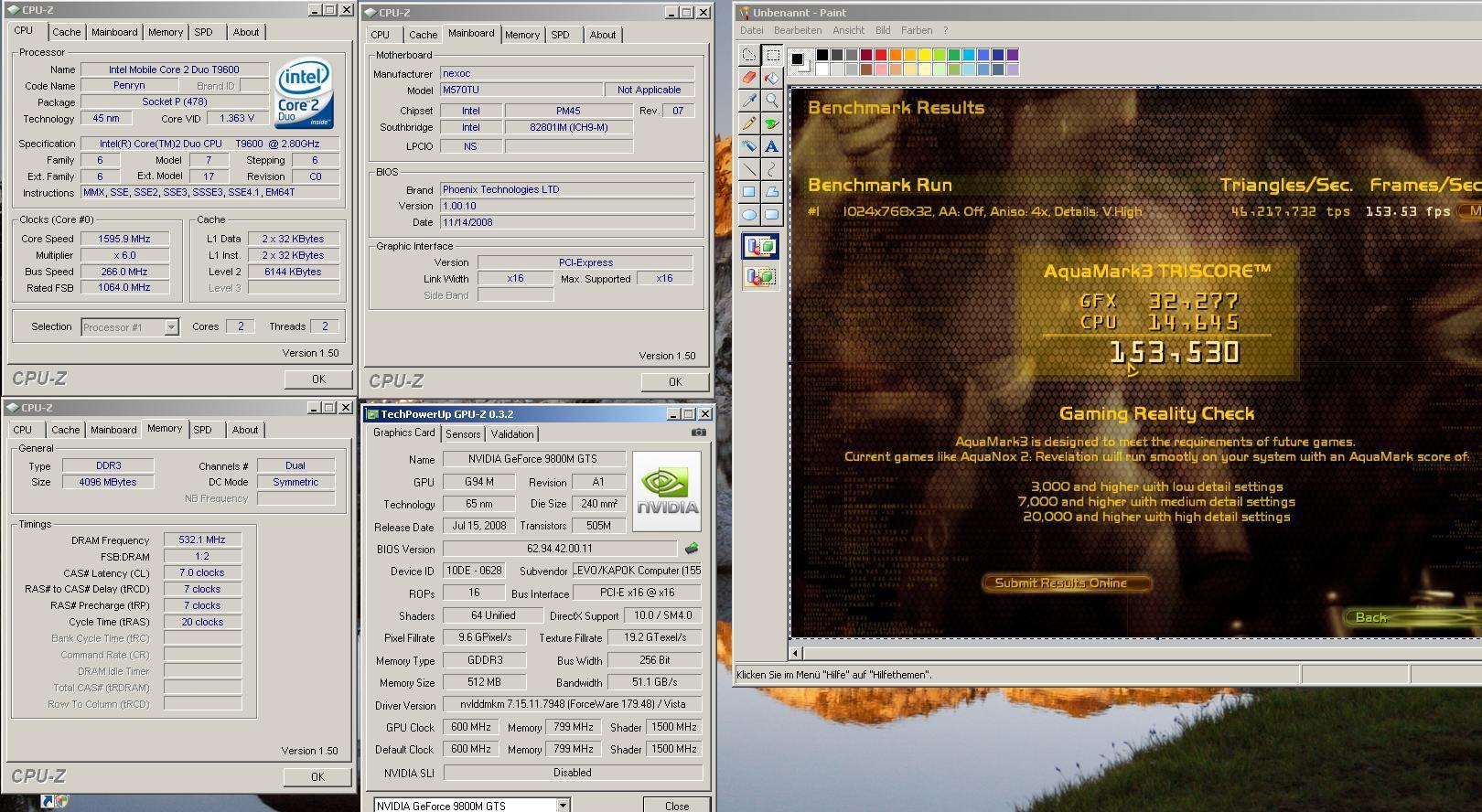Select the Polygon shape tool

[x=772, y=192]
